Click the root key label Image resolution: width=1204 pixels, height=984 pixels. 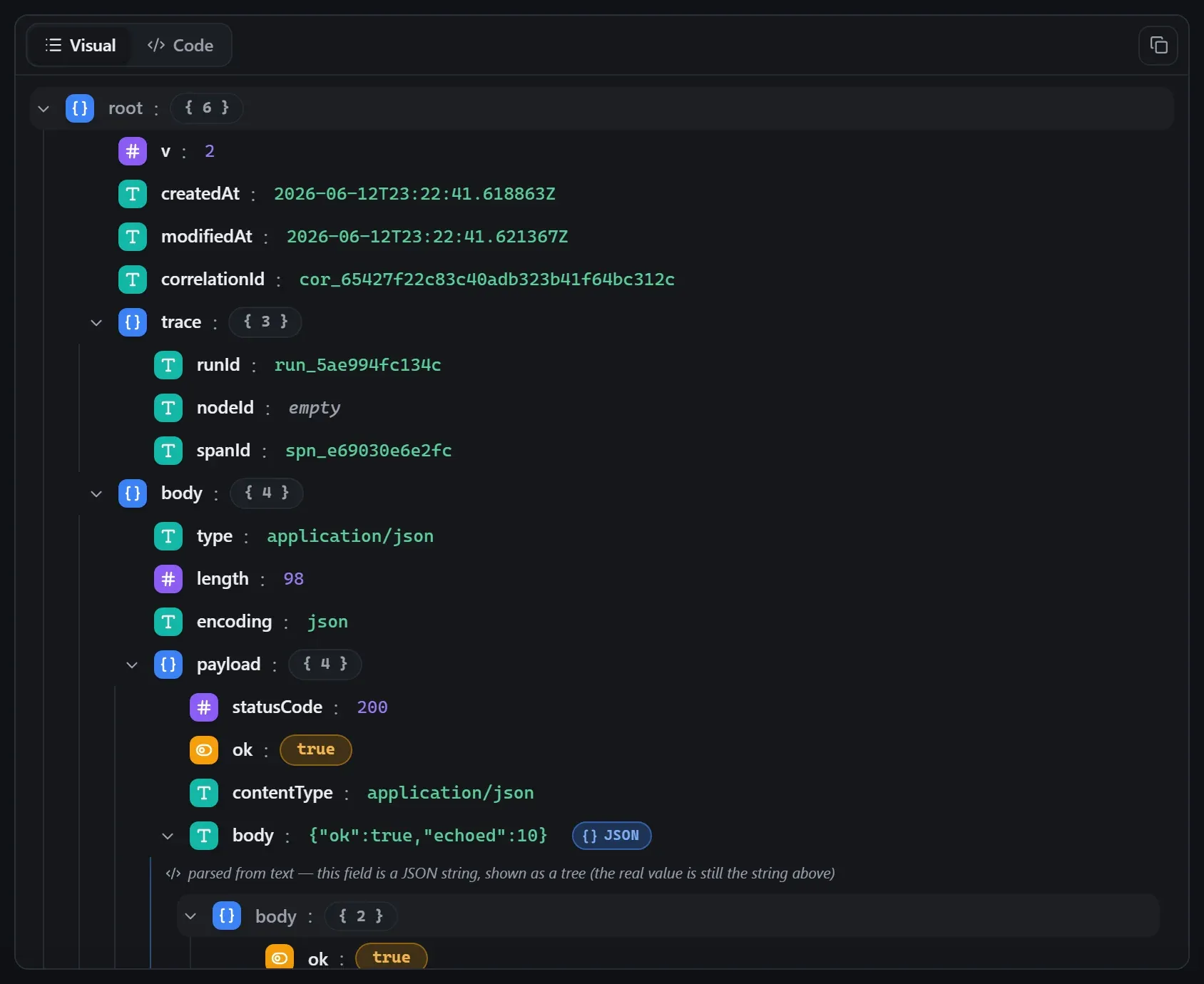(126, 108)
